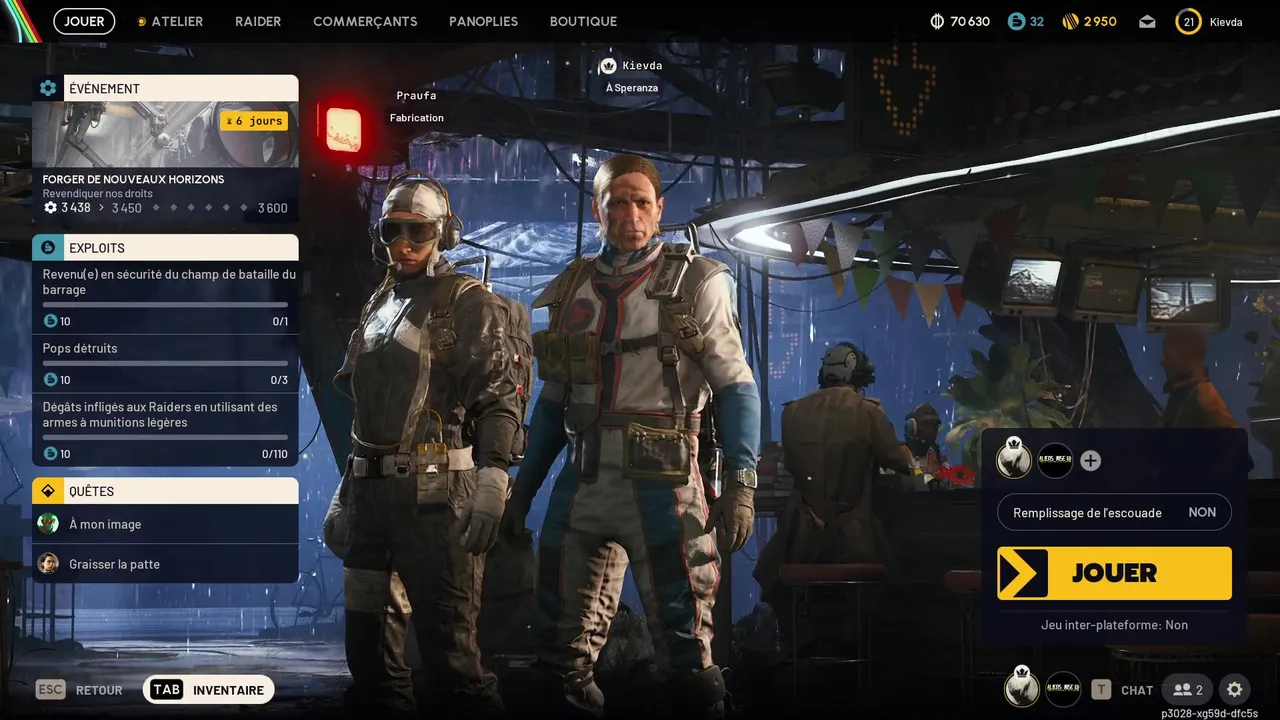Toggle Remplissage de l'escouade setting
The height and width of the screenshot is (720, 1280).
coord(1114,512)
